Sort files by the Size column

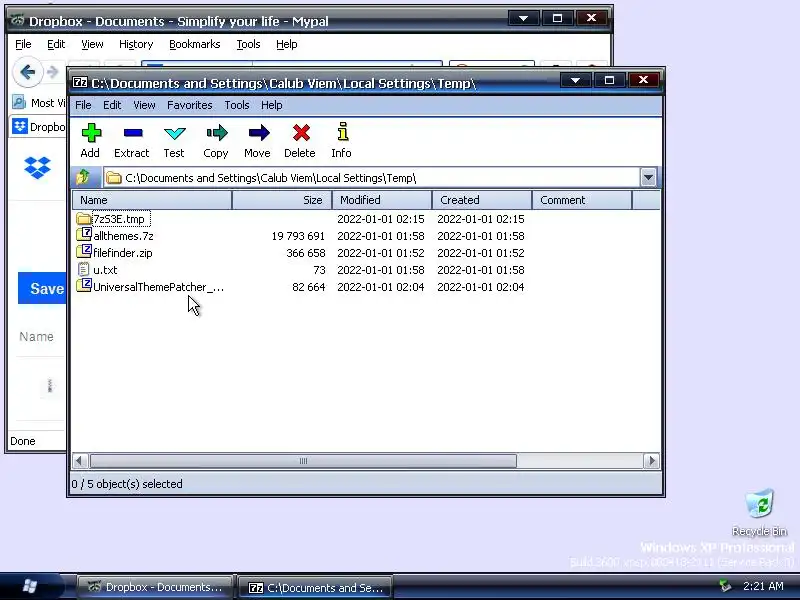pos(282,200)
